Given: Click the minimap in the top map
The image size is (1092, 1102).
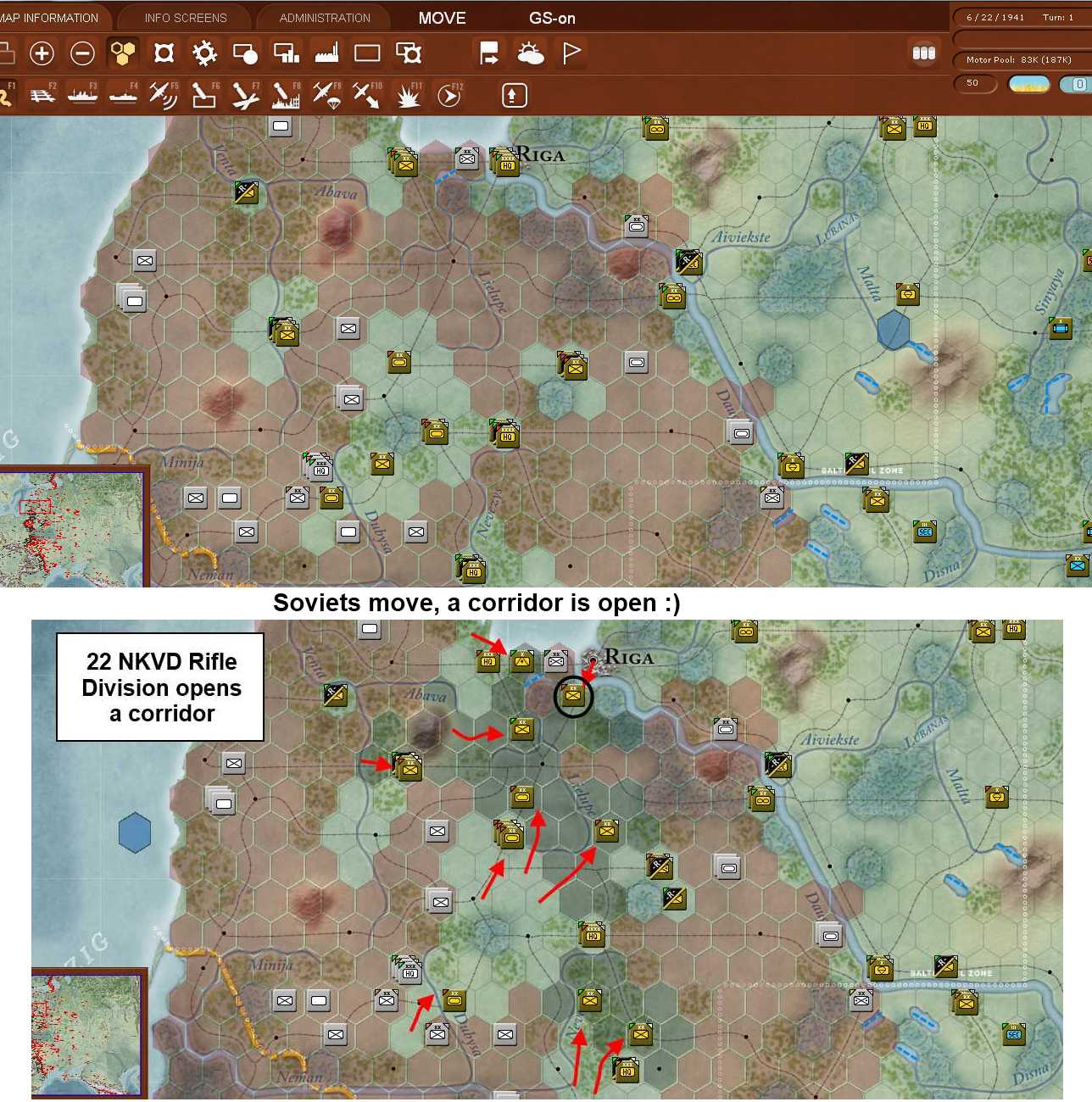Looking at the screenshot, I should pos(71,529).
